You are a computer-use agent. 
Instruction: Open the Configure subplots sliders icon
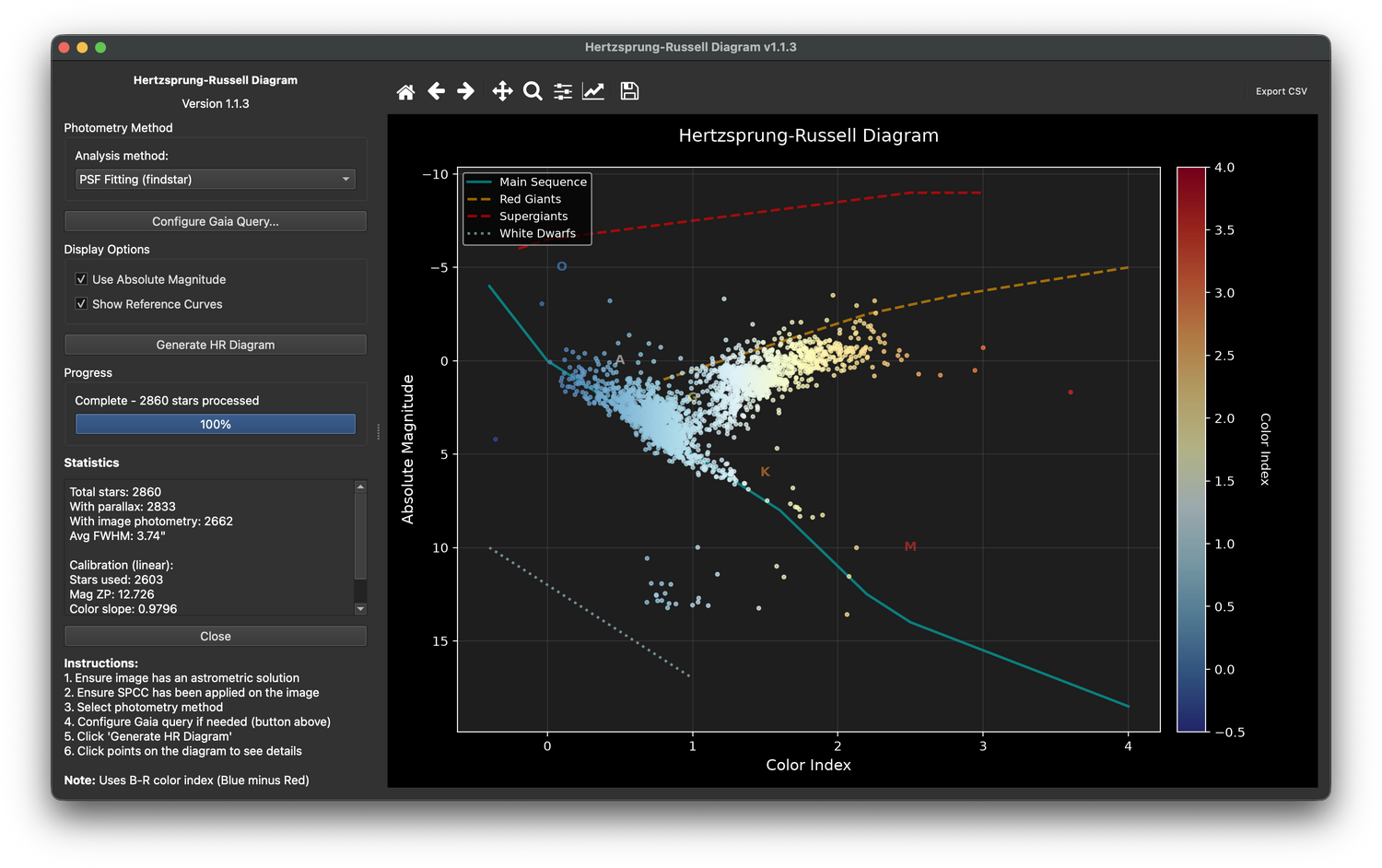563,91
